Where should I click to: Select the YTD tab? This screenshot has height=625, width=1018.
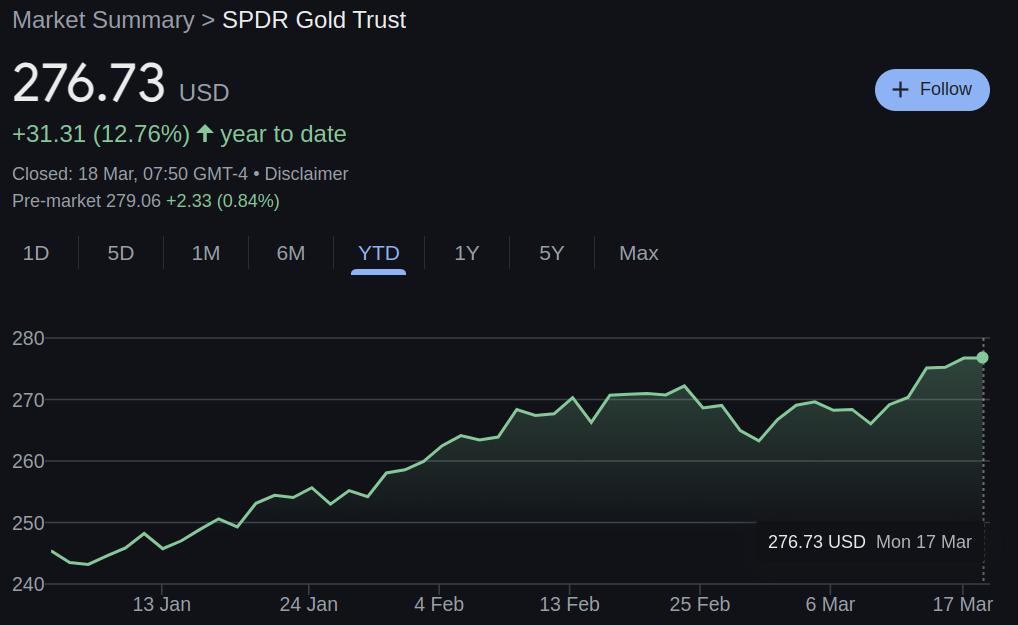379,253
